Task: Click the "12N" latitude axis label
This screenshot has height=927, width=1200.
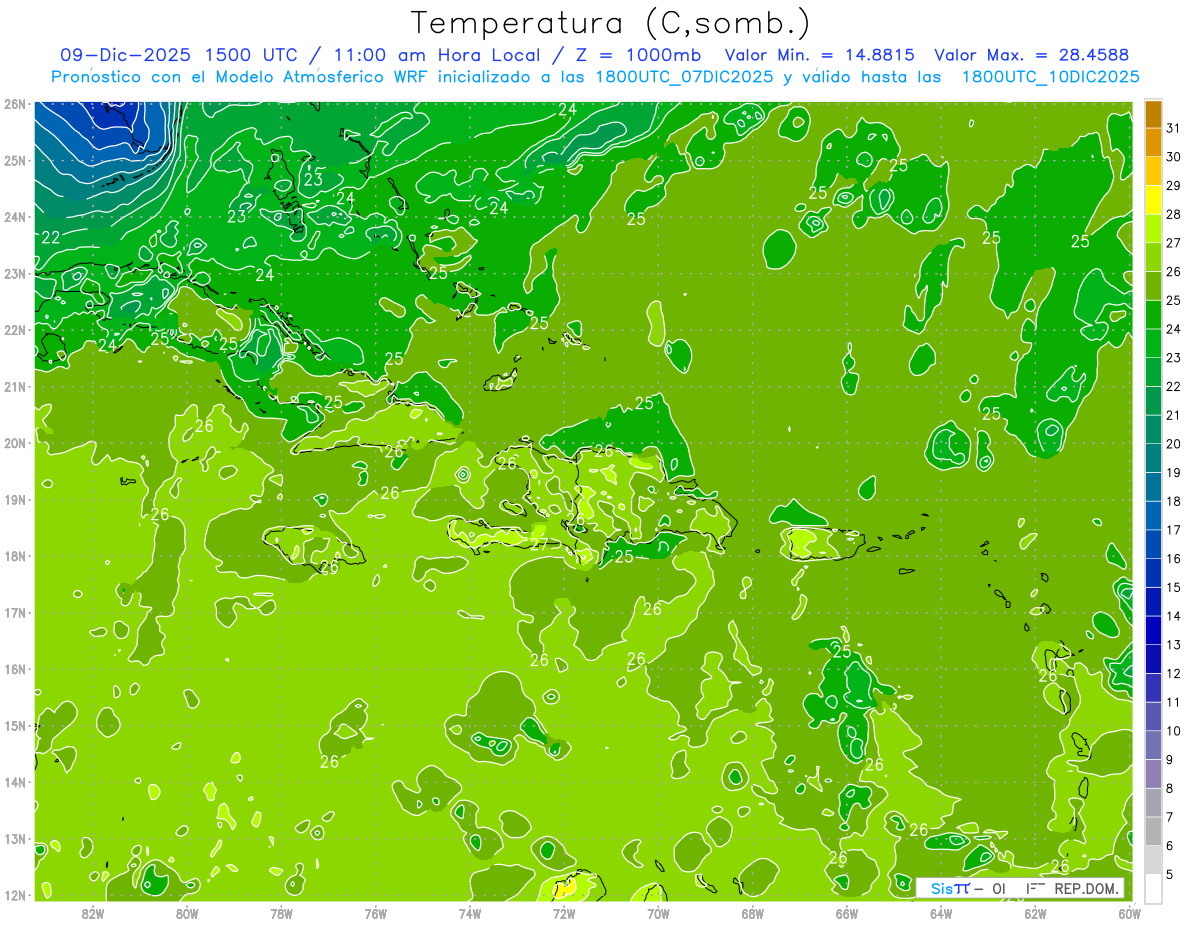Action: point(15,895)
